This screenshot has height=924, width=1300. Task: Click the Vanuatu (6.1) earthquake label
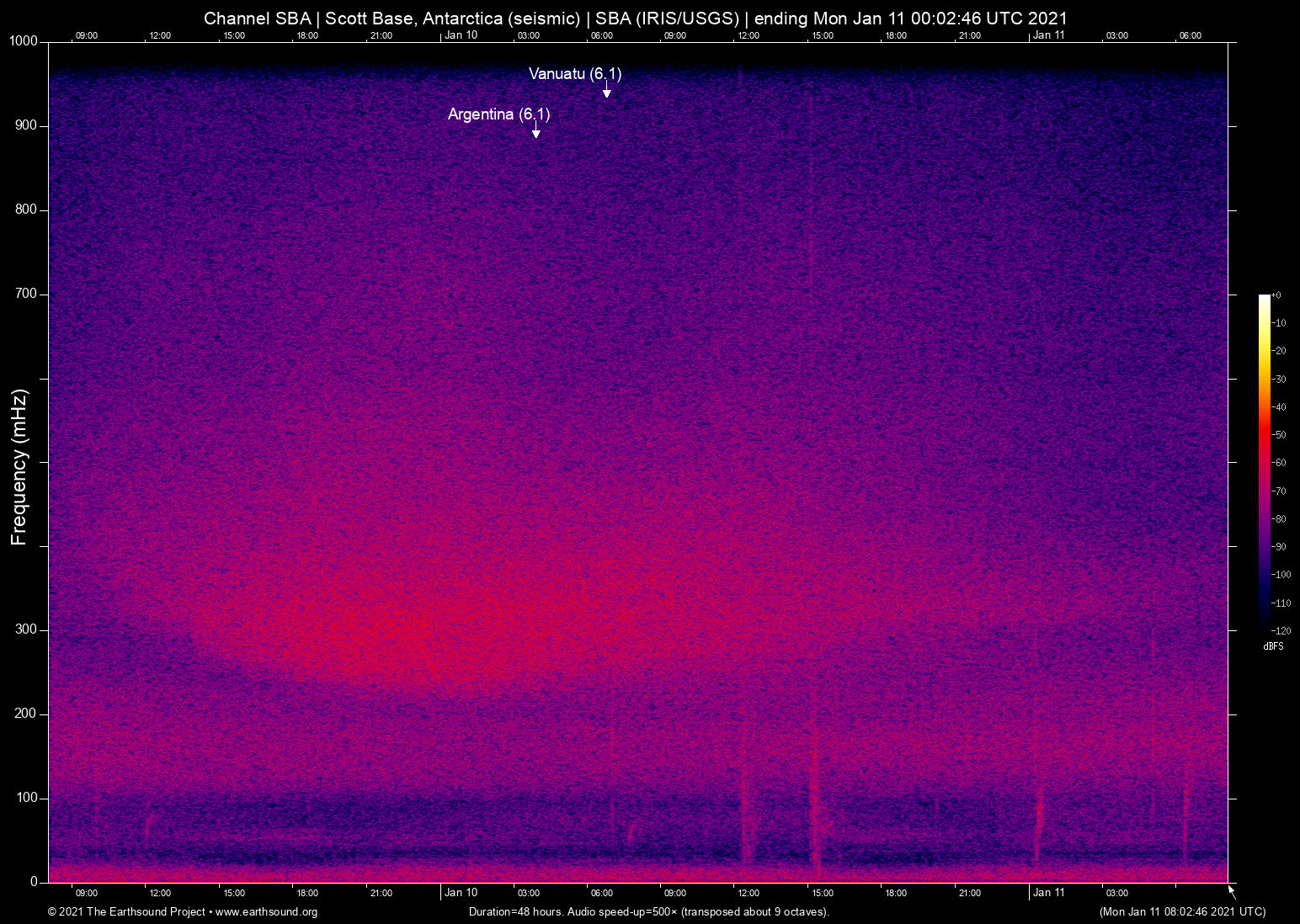pyautogui.click(x=574, y=74)
